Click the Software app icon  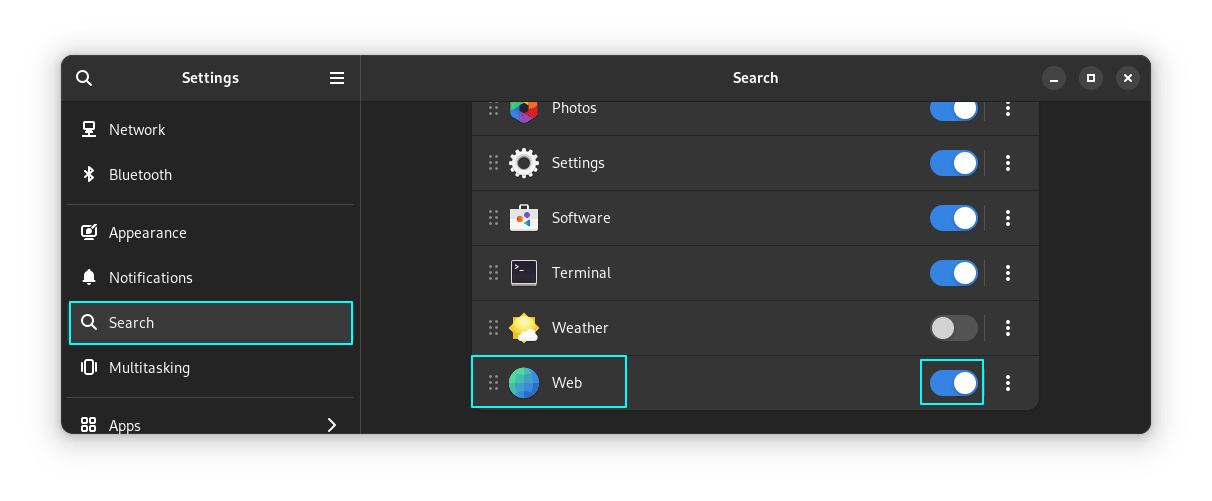coord(524,218)
